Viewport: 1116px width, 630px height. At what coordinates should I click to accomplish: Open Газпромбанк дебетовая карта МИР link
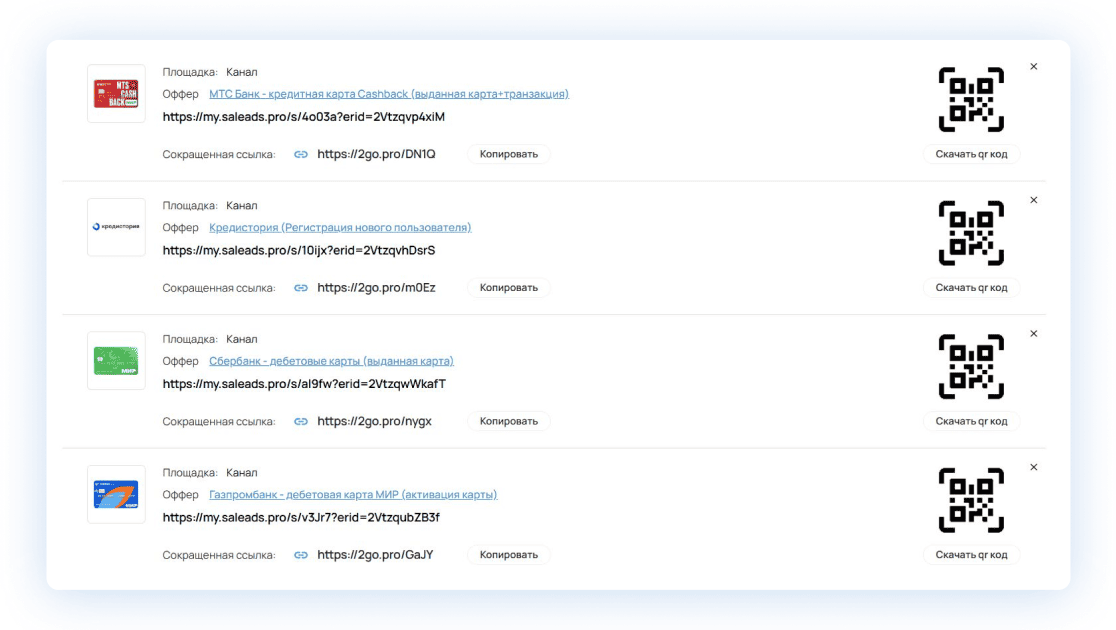352,494
